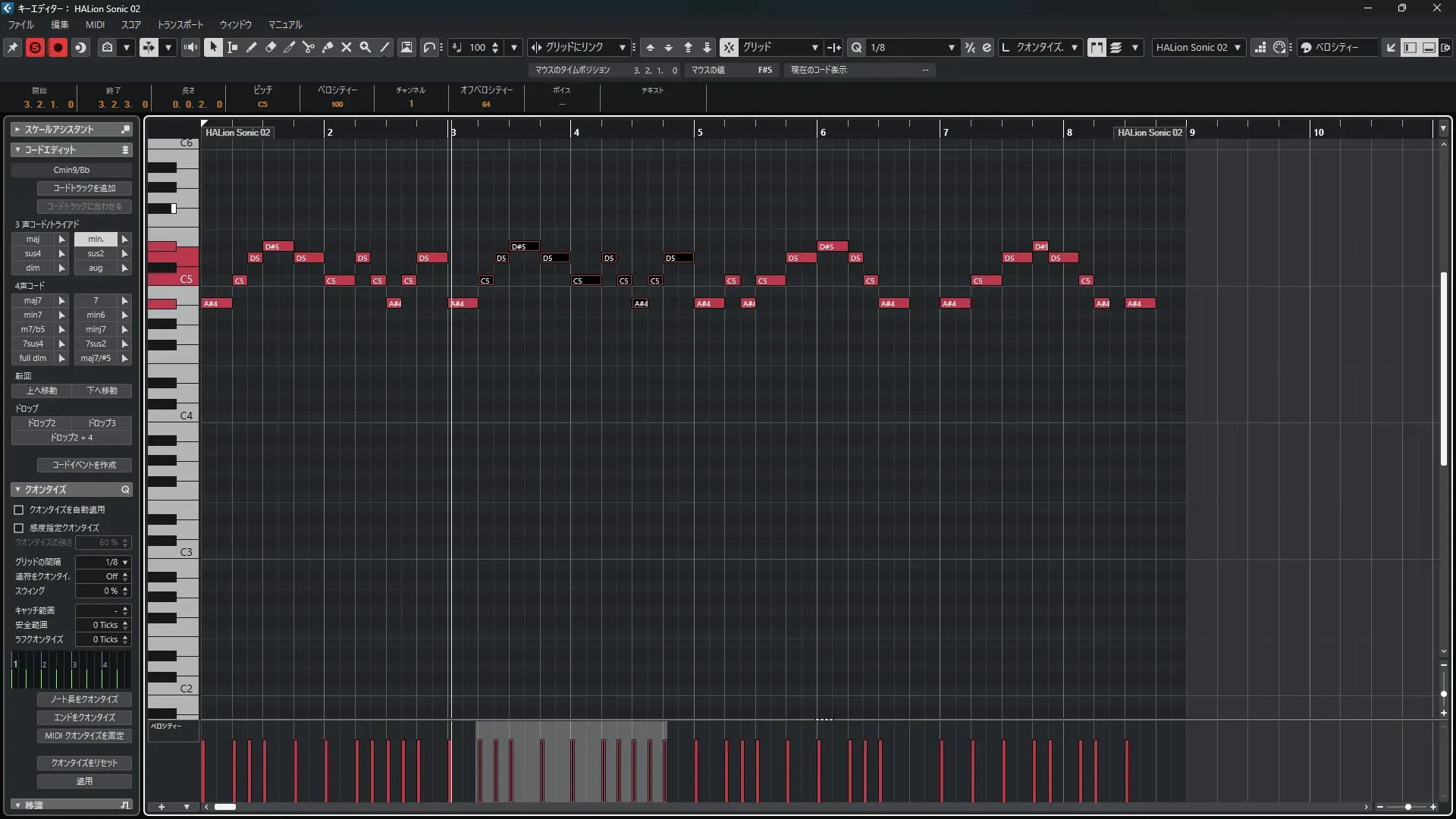Select the Glue tool
Image resolution: width=1456 pixels, height=819 pixels.
coord(328,47)
